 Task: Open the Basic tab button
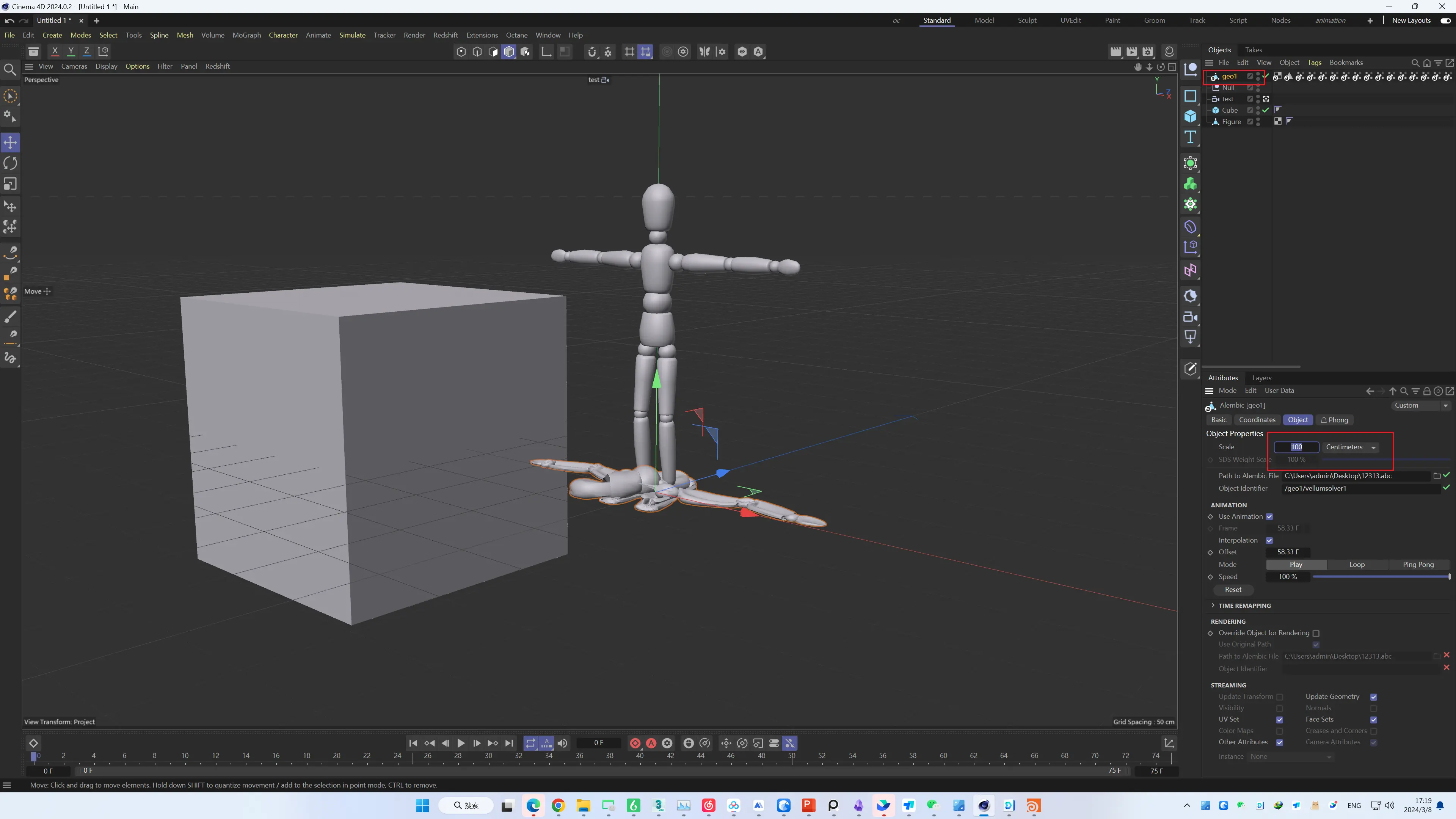click(x=1219, y=420)
